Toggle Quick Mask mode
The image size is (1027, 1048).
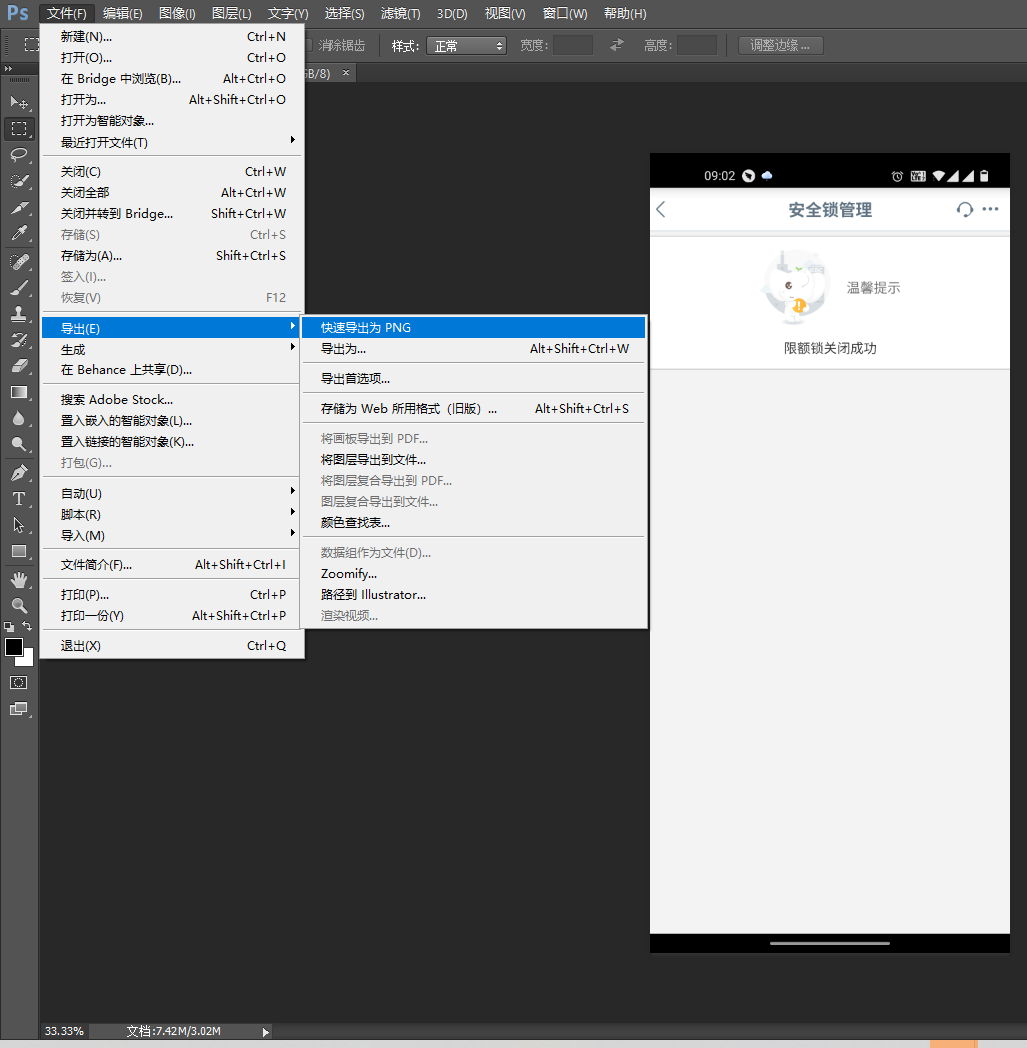(x=19, y=682)
